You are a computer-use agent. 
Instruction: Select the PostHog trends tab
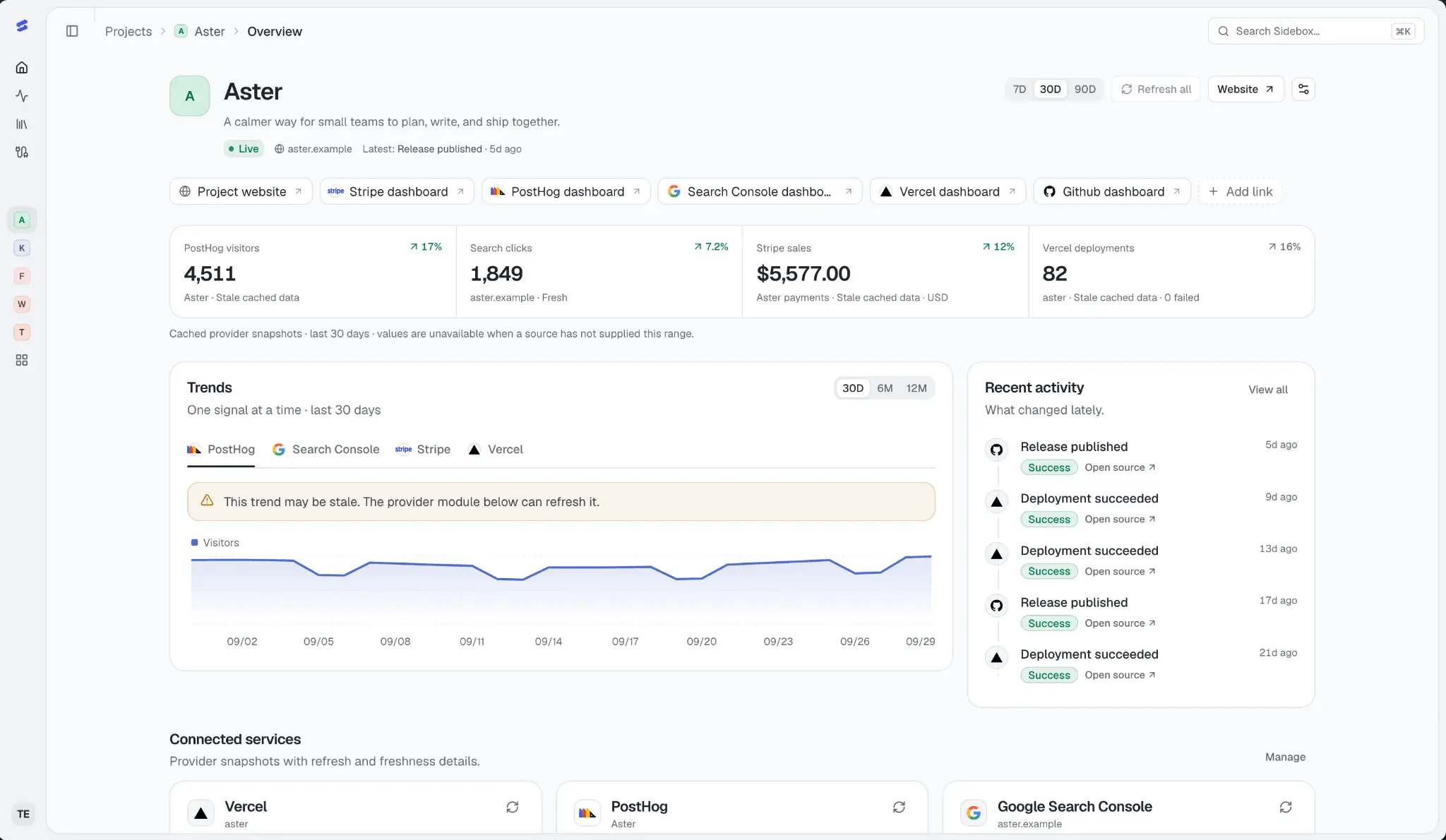(x=221, y=450)
